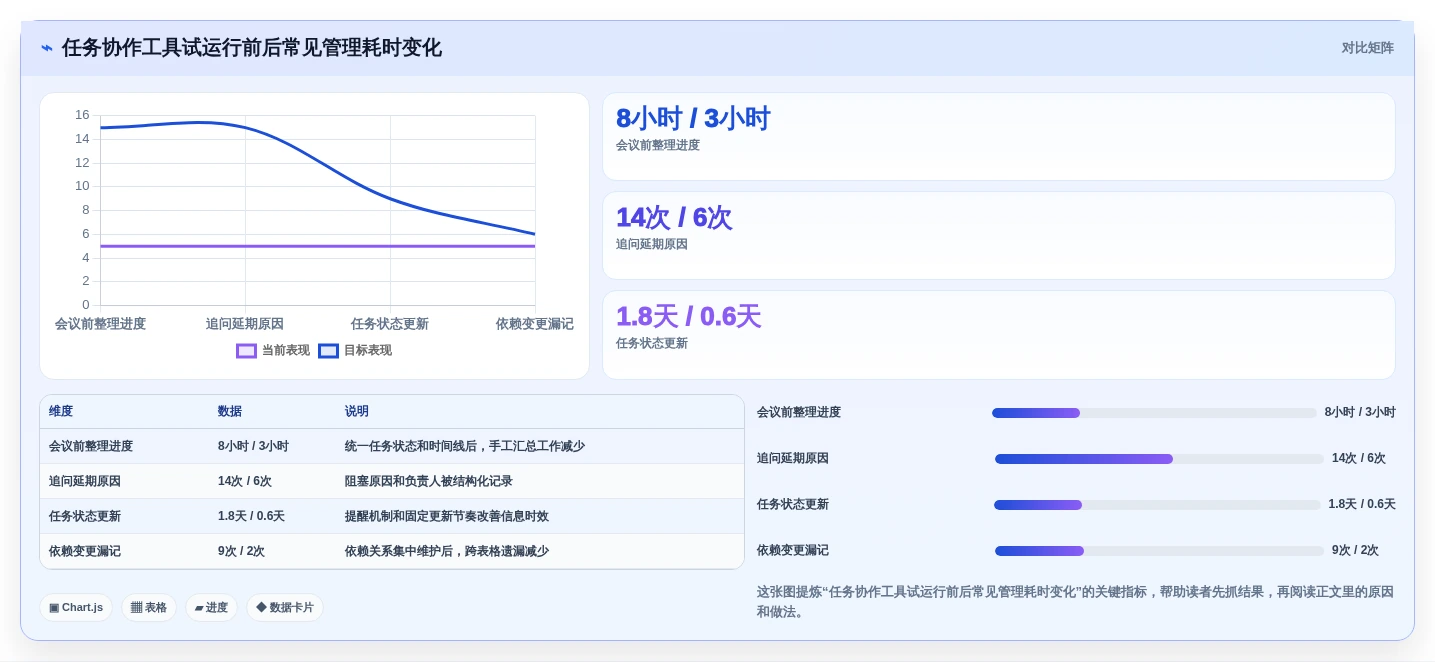
Task: Click the y-axis value 16 on the chart
Action: pos(82,115)
